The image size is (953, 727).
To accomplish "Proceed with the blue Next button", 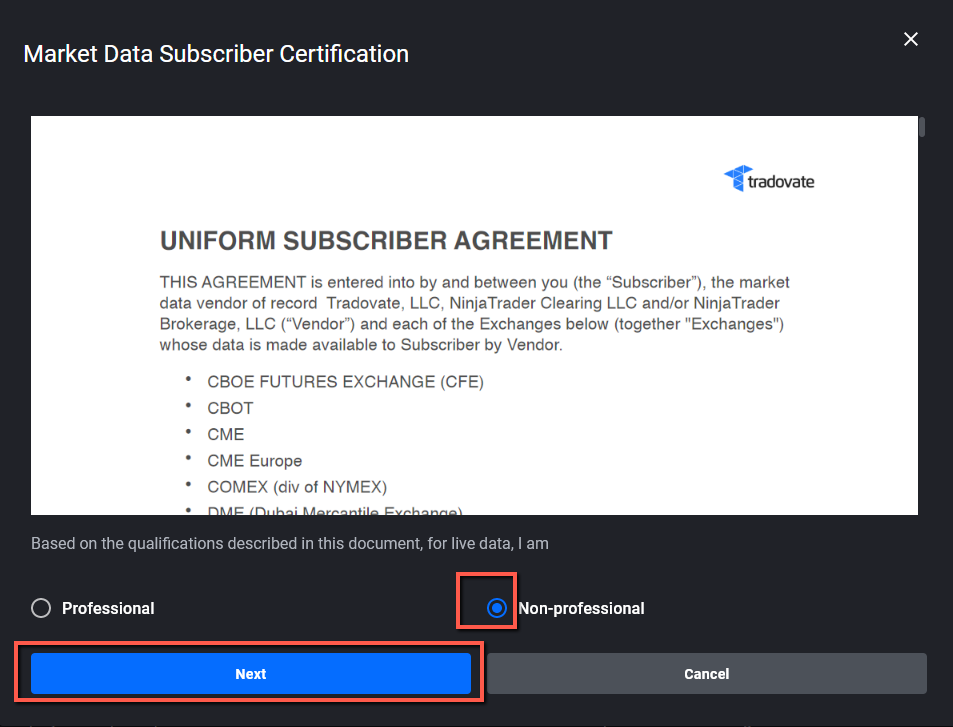I will [251, 674].
